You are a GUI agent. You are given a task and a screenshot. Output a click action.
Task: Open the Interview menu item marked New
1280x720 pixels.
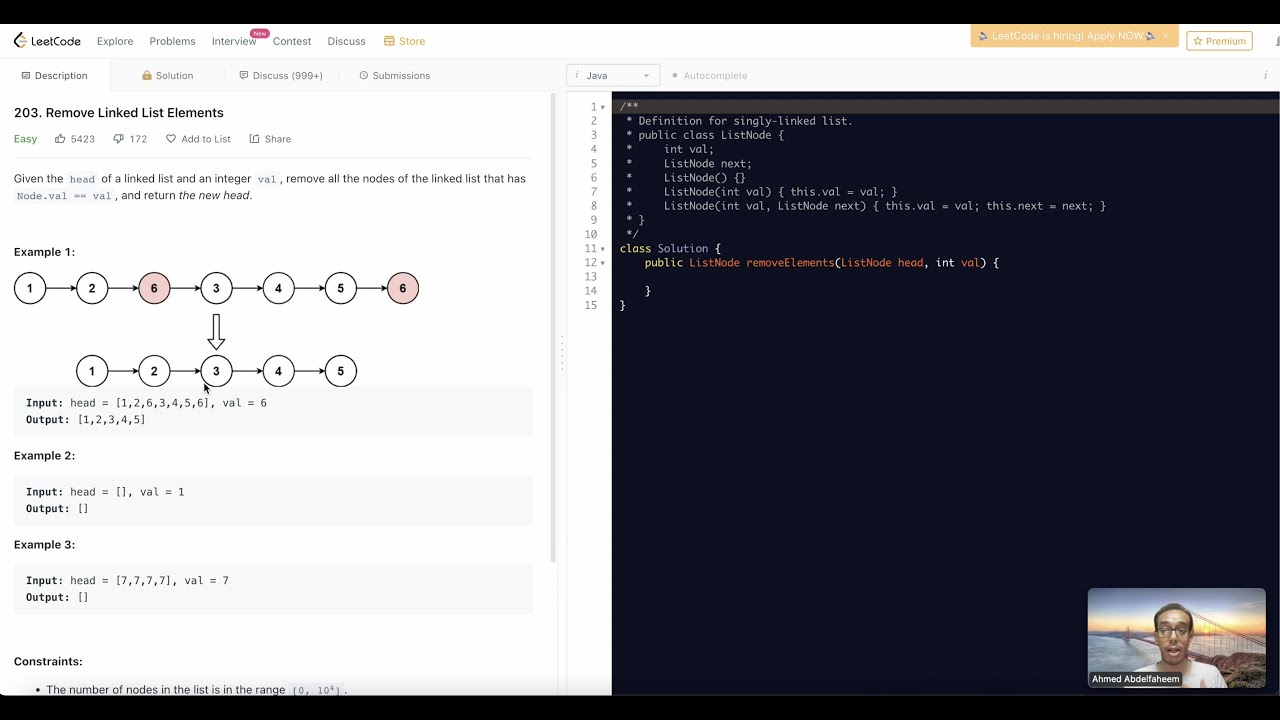click(234, 41)
